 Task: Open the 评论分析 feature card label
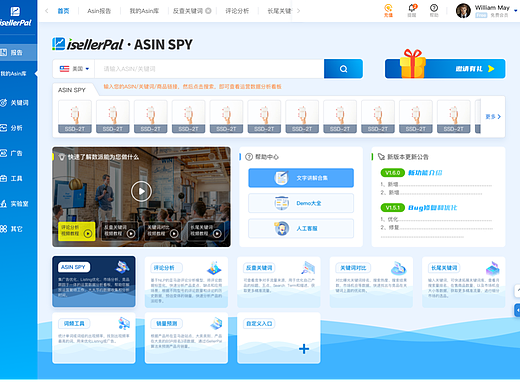point(166,268)
